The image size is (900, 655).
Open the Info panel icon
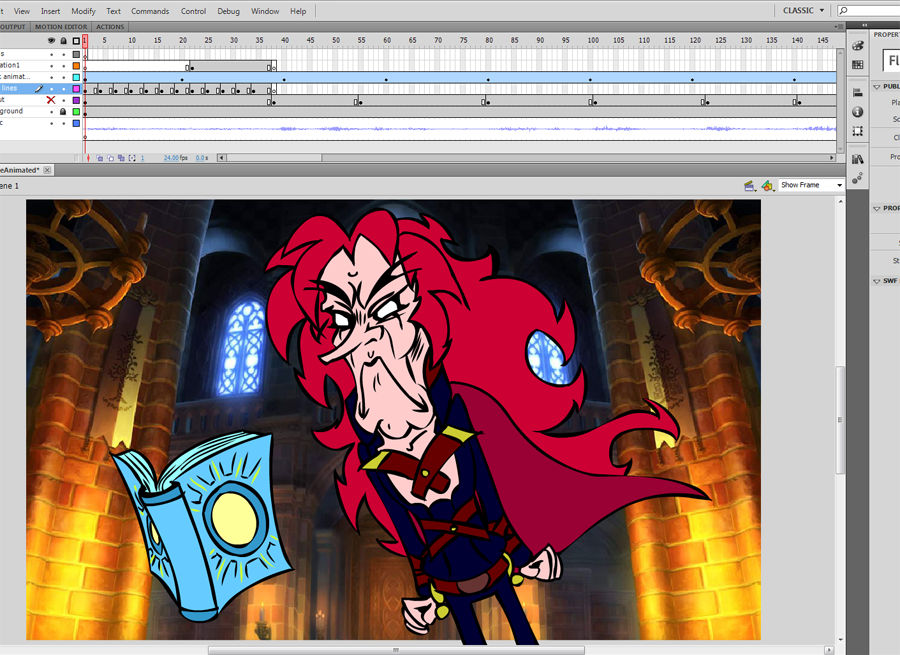[858, 112]
